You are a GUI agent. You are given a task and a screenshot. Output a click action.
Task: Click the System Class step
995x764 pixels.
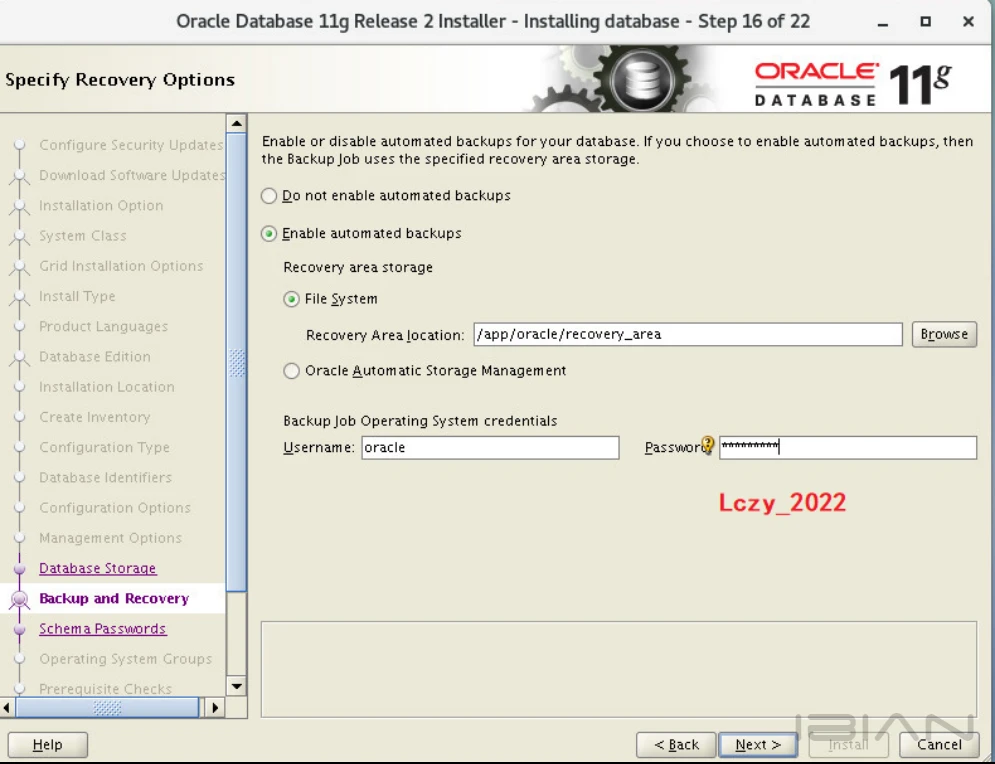(x=83, y=236)
